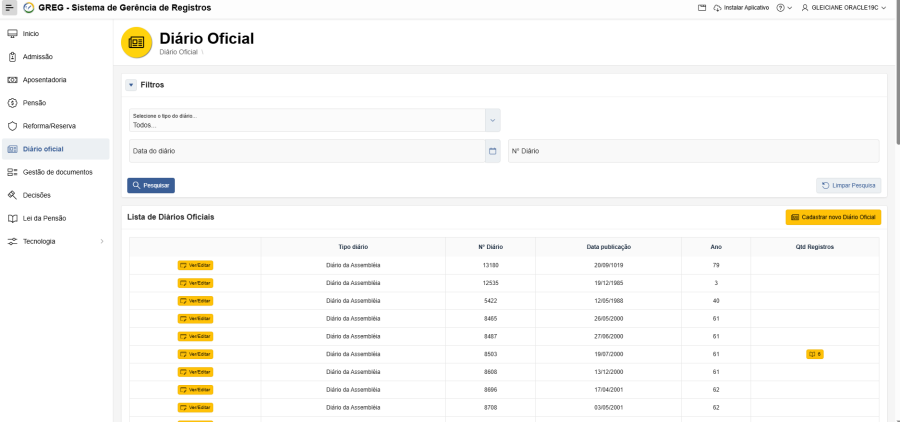This screenshot has height=422, width=900.
Task: Click Cadastrar novo Diário Oficial button
Action: (x=833, y=217)
